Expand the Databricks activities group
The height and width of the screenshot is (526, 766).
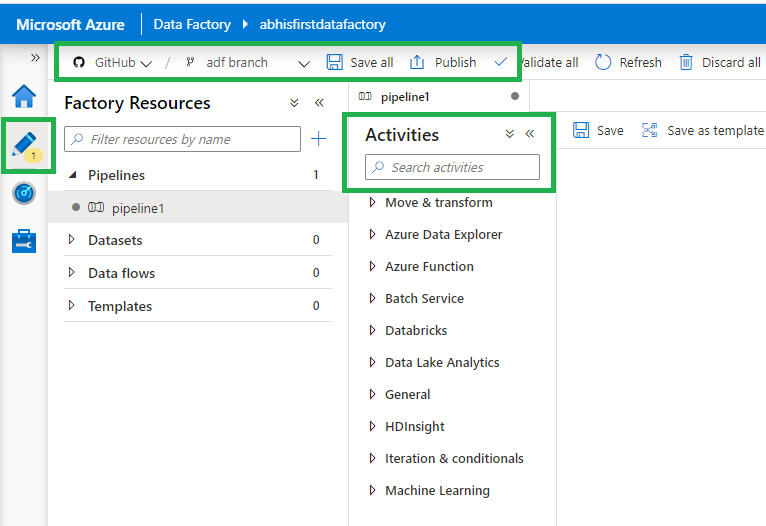(x=415, y=330)
